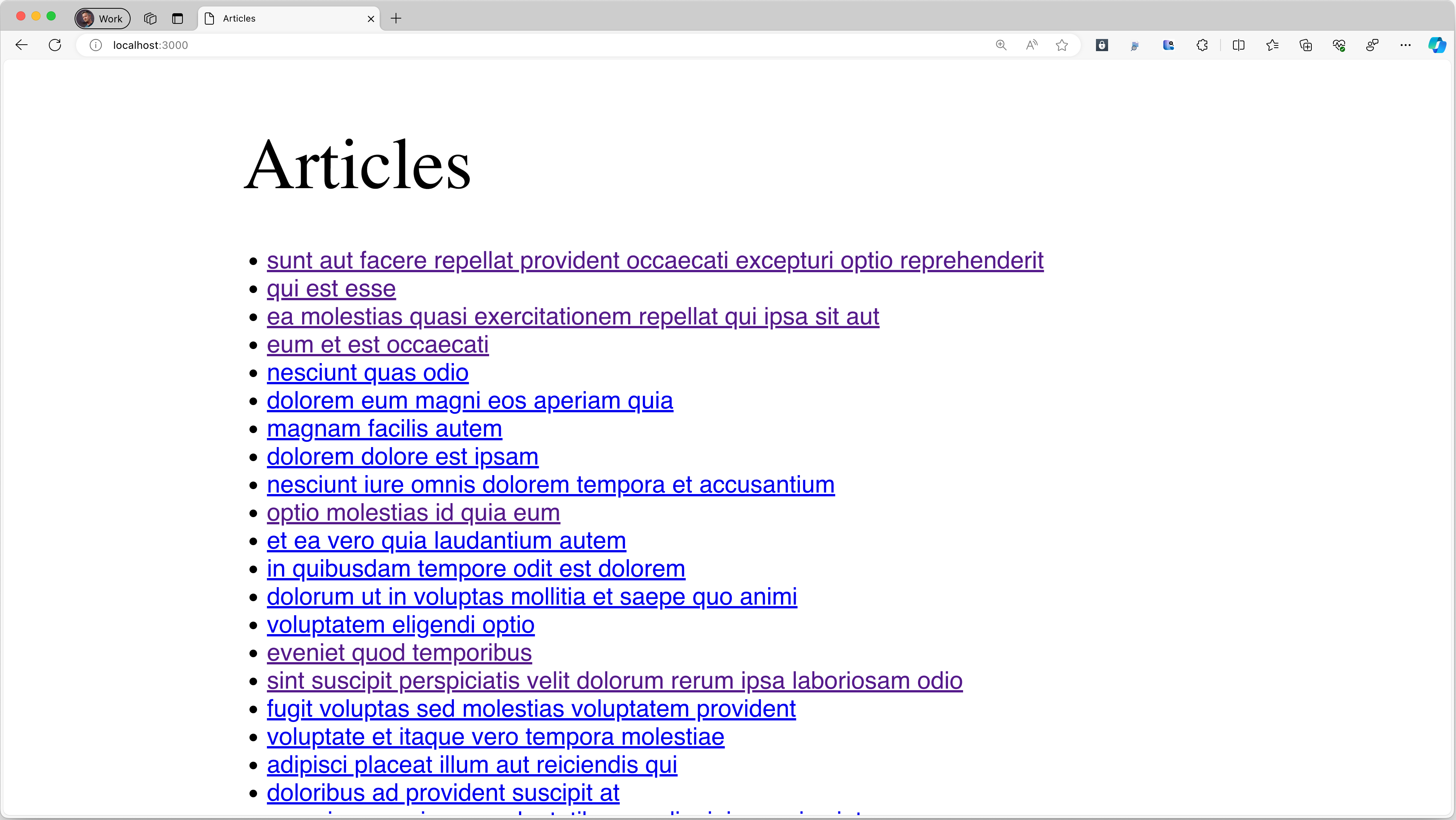Open the tab actions menu

178,18
